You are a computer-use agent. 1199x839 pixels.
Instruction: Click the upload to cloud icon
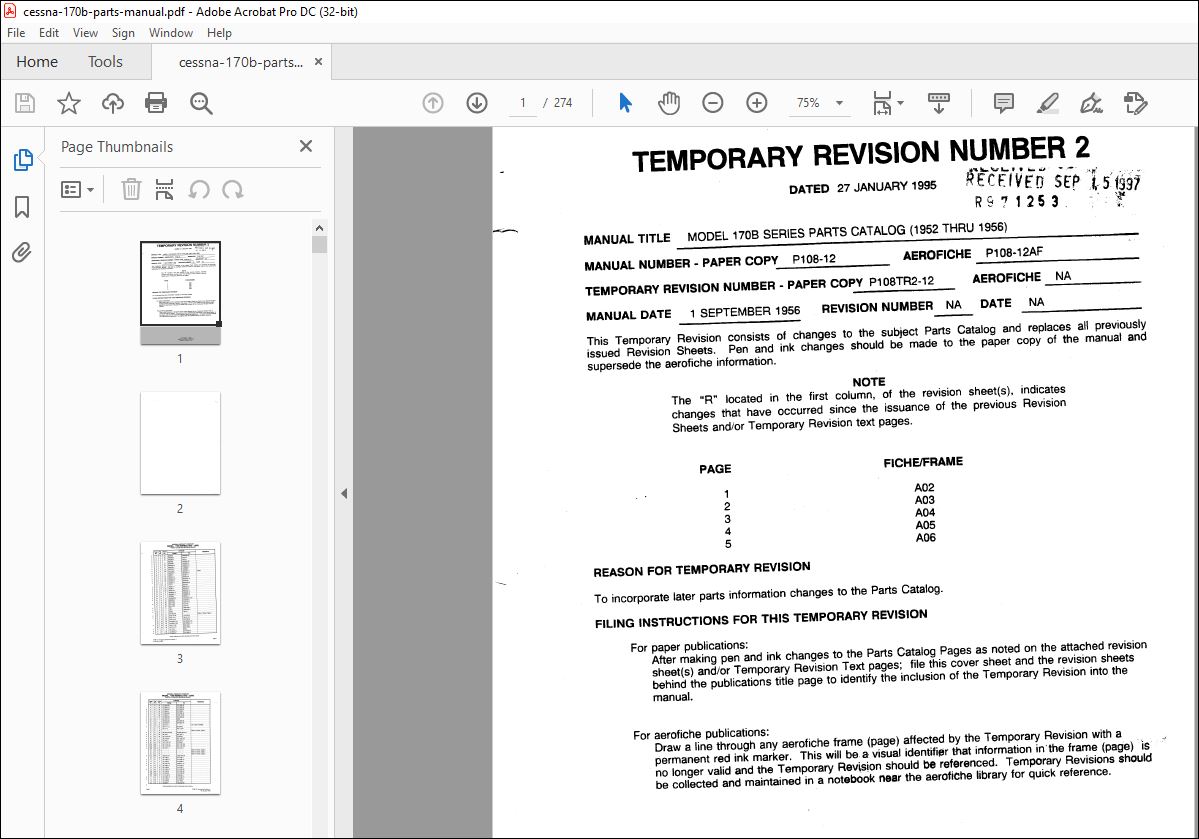tap(112, 102)
